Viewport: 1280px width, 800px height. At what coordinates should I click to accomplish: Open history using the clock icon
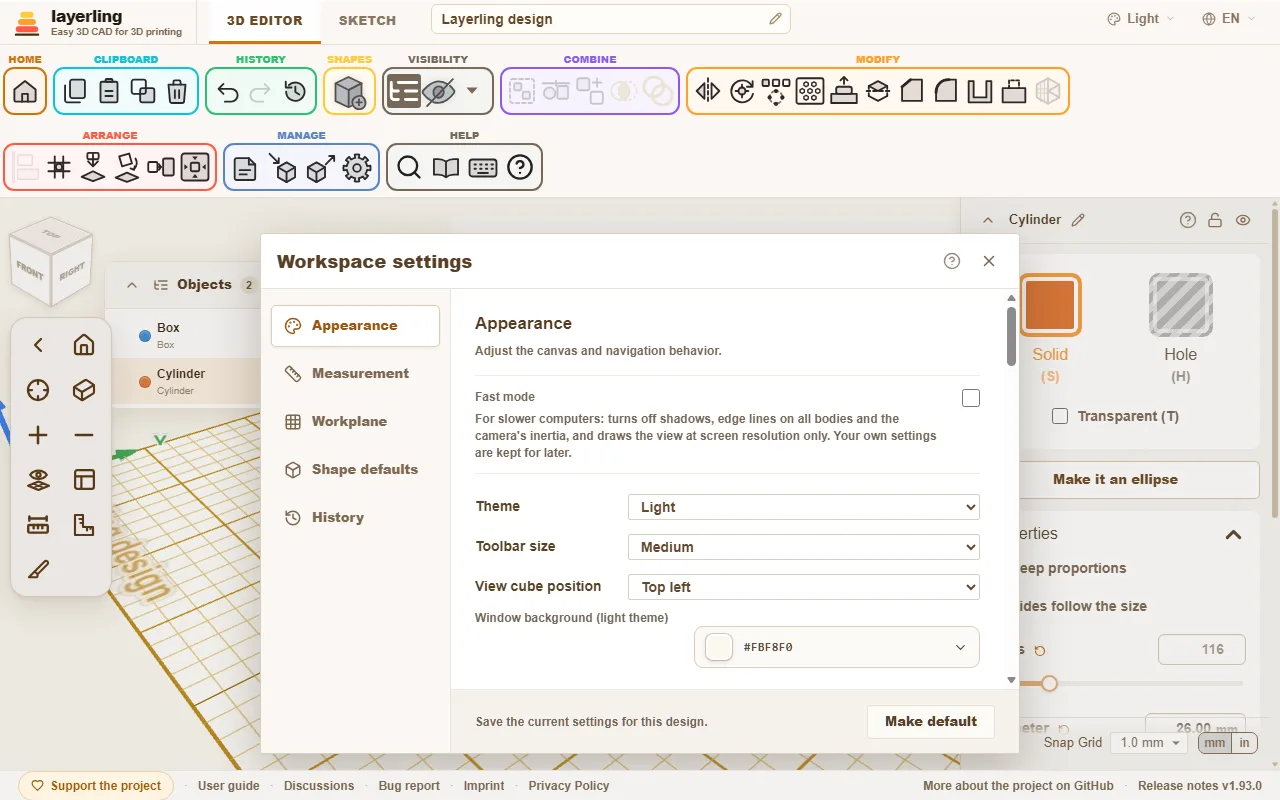click(x=295, y=91)
